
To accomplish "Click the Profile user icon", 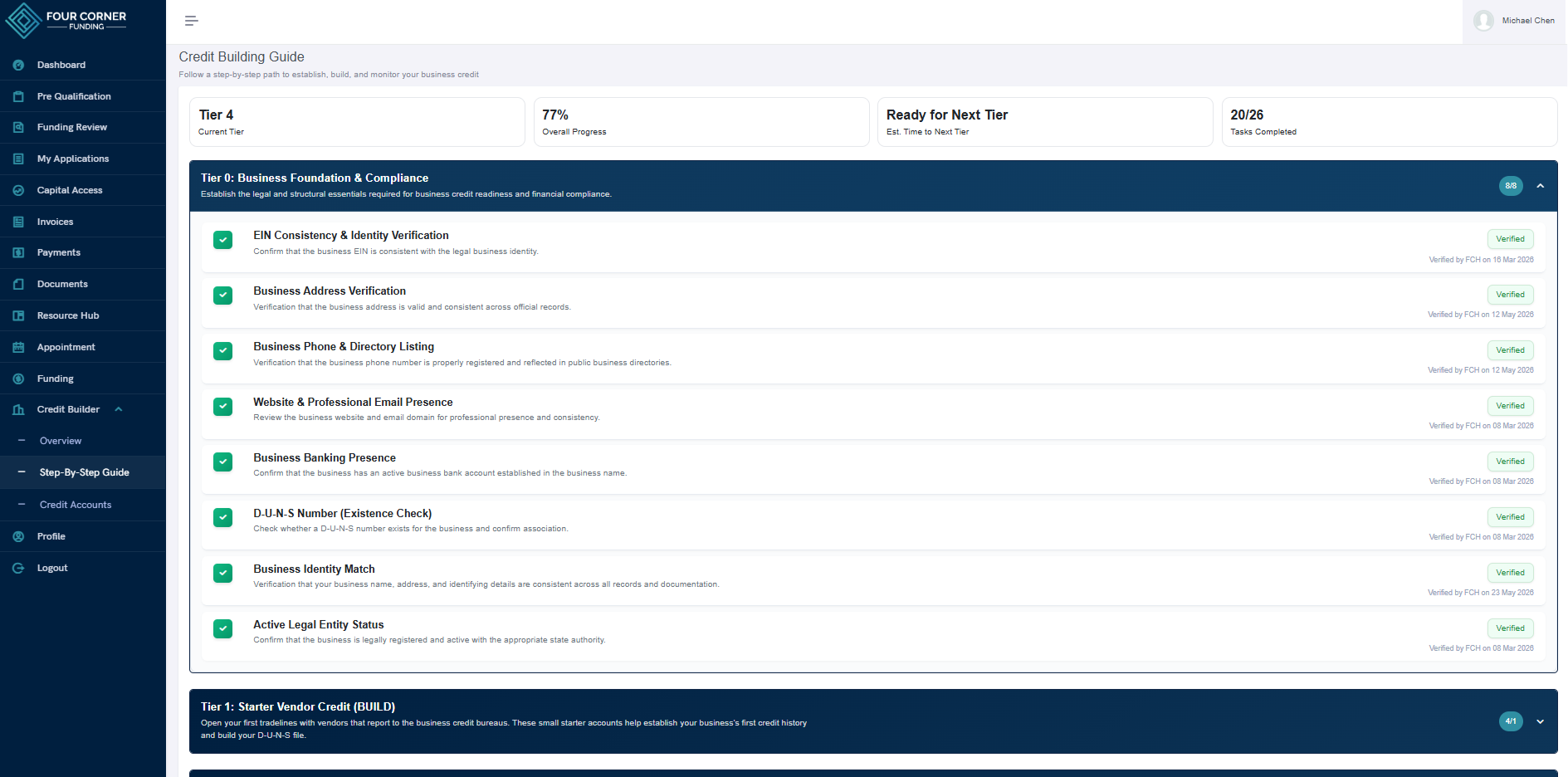I will (x=18, y=536).
